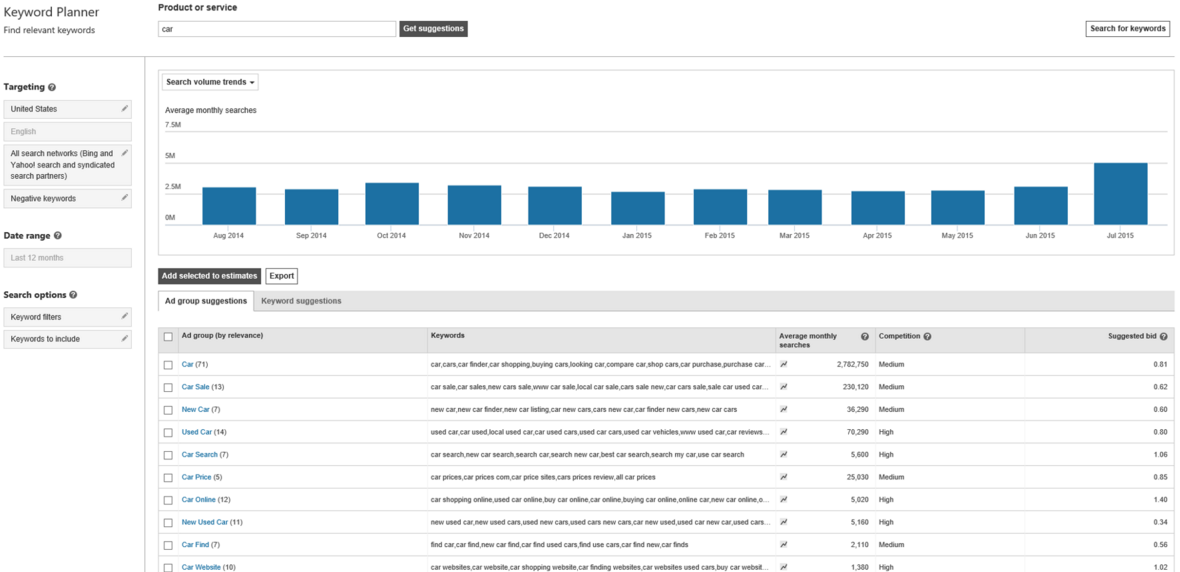This screenshot has height=572, width=1180.
Task: Click the Competition column help icon
Action: tap(927, 336)
